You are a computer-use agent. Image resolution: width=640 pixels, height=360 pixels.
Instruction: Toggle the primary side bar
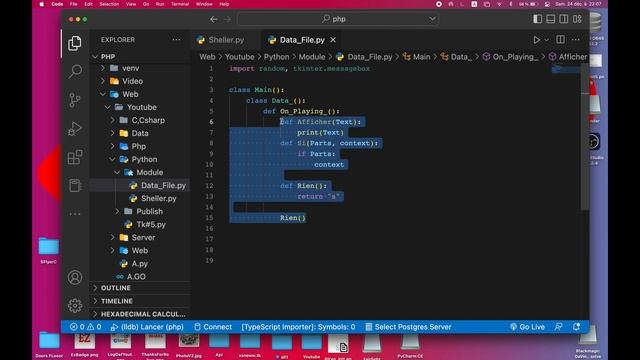coord(538,19)
